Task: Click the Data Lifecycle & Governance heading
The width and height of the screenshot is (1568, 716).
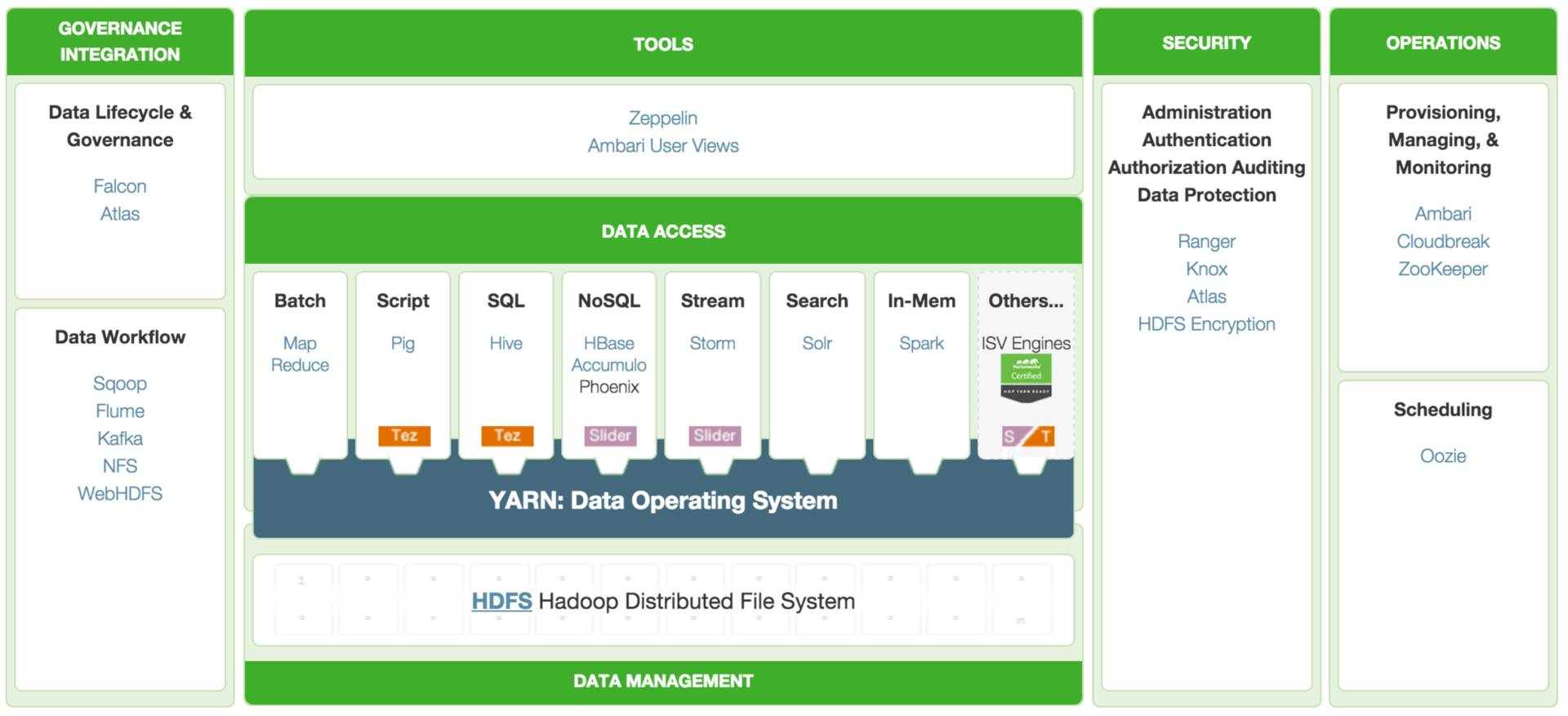Action: tap(120, 127)
